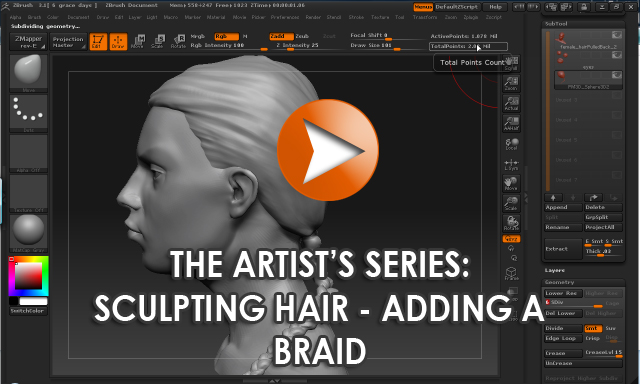Click the Scroll canvas icon on right shelf
This screenshot has height=384, width=640.
511,63
